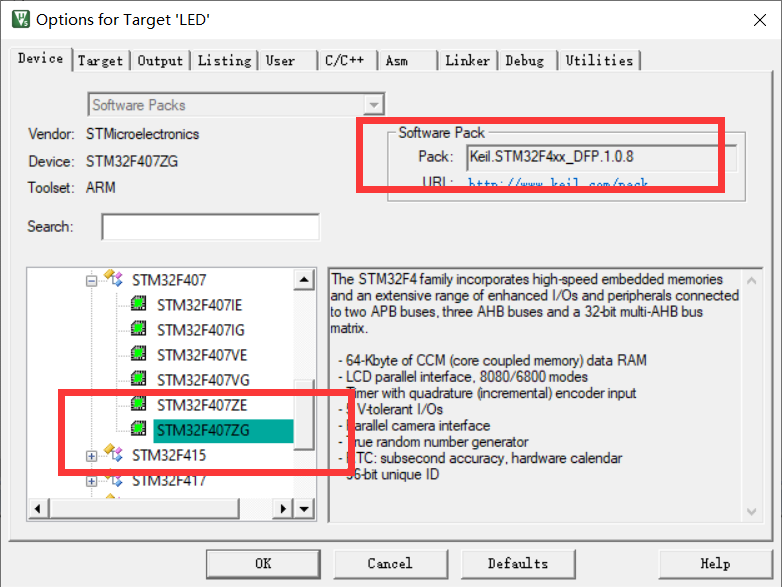
Task: Collapse the STM32F407 tree node
Action: pos(91,281)
